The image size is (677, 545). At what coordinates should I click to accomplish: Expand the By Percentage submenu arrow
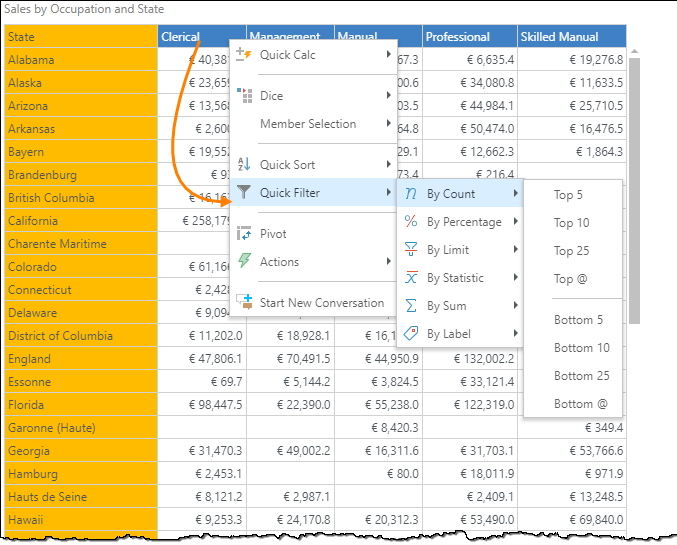(x=516, y=222)
